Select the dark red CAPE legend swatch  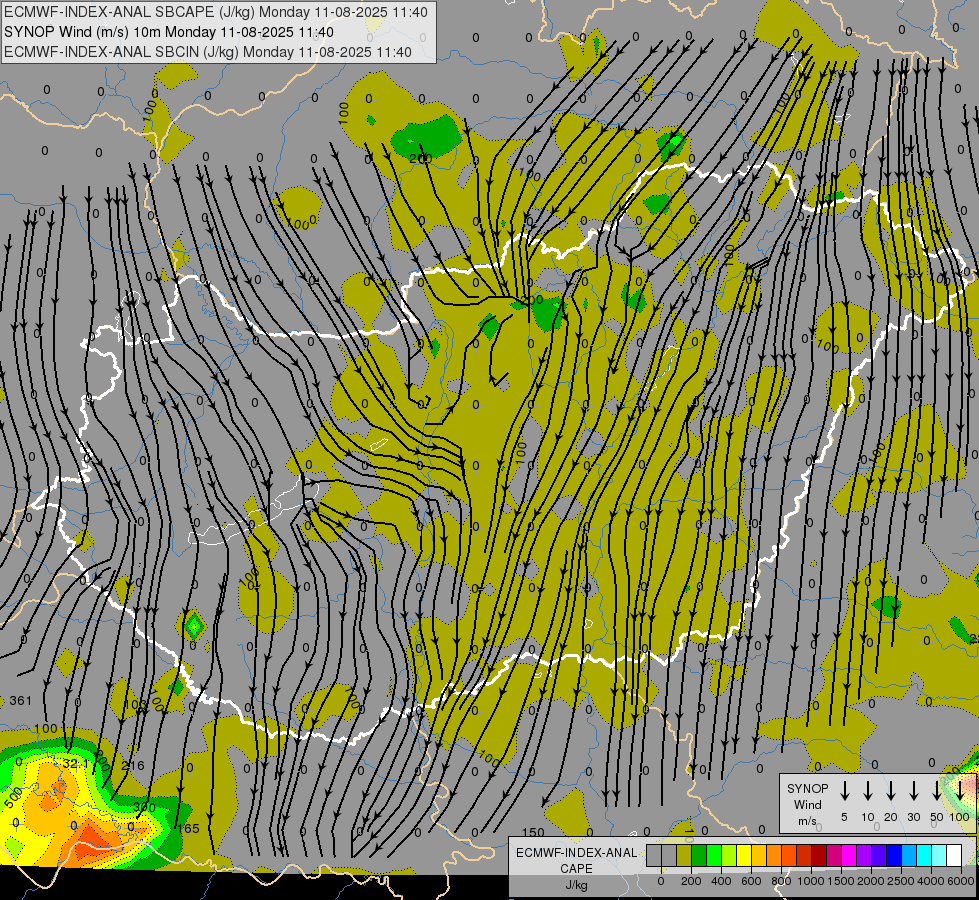coord(819,855)
